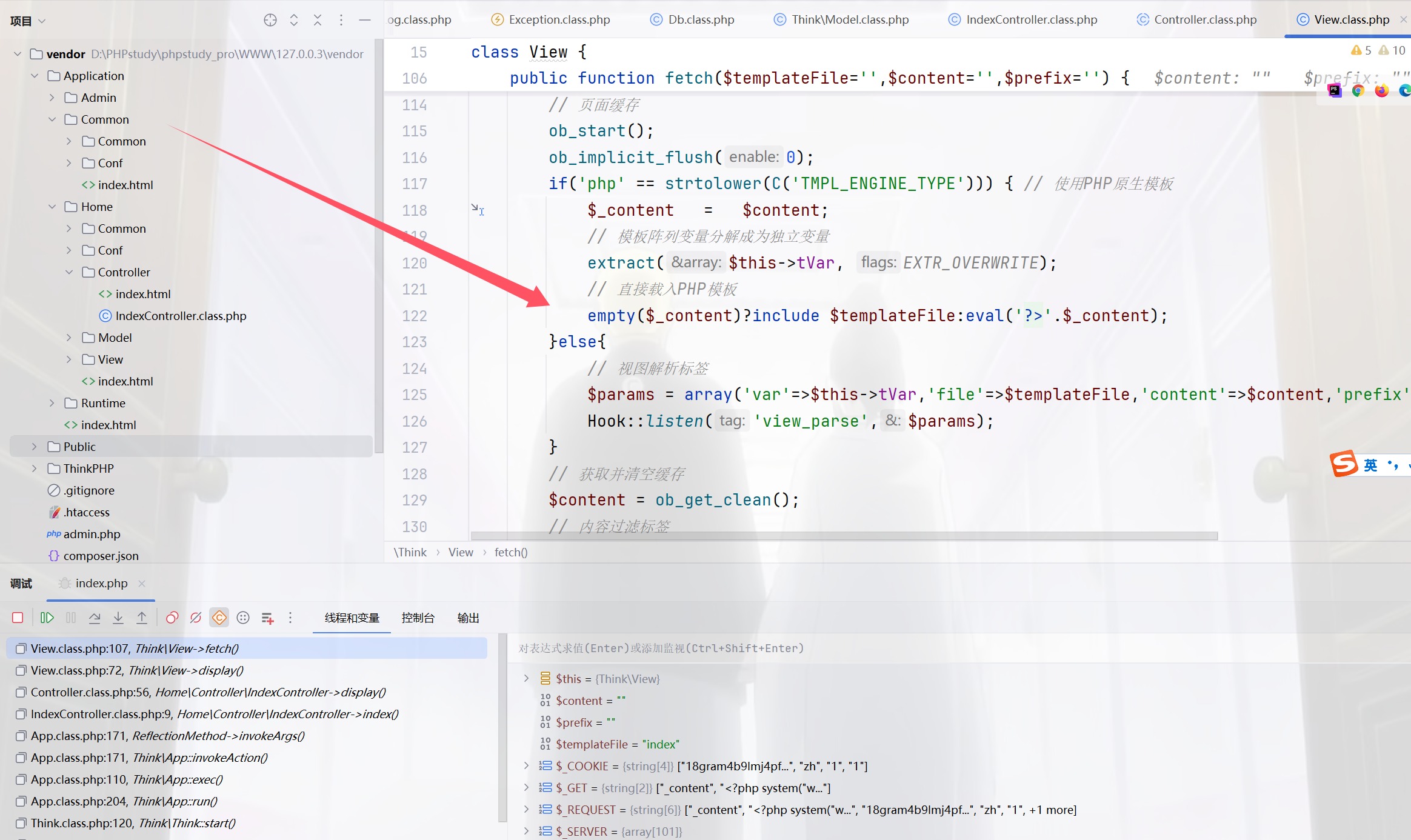1411x840 pixels.
Task: Click the editor horizontal scrollbar
Action: coord(844,536)
